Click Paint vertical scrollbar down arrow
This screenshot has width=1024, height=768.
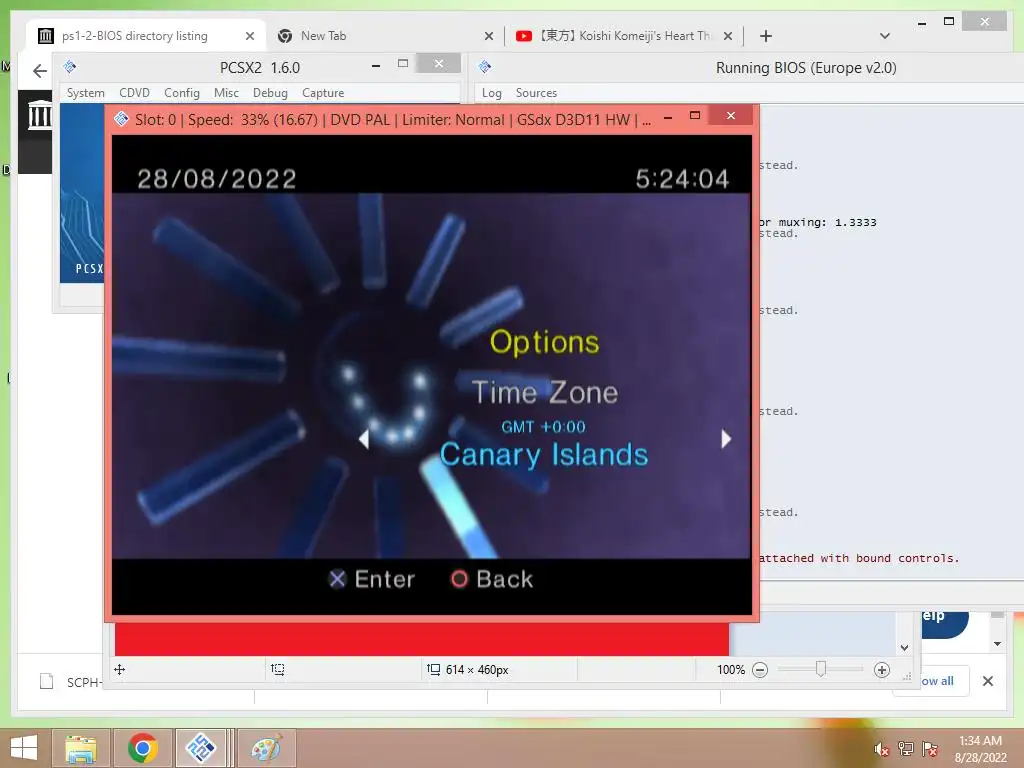click(x=904, y=648)
